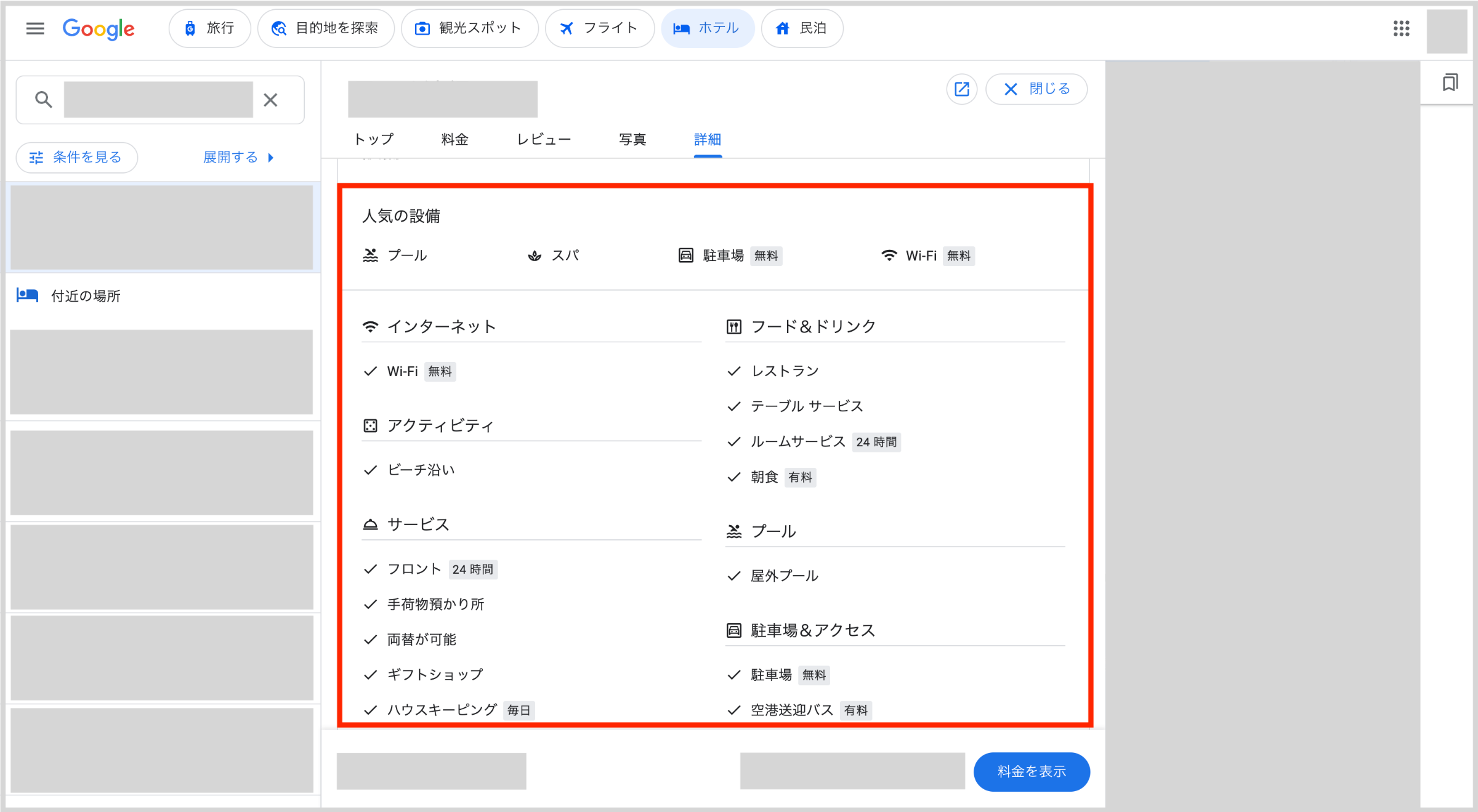Viewport: 1478px width, 812px height.
Task: Click the Wi-Fi icon beside インターネット
Action: tap(370, 327)
